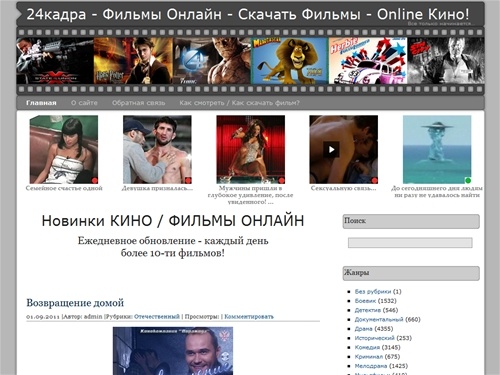The height and width of the screenshot is (375, 500).
Task: Click the Madagascar lion banner image
Action: 290,61
